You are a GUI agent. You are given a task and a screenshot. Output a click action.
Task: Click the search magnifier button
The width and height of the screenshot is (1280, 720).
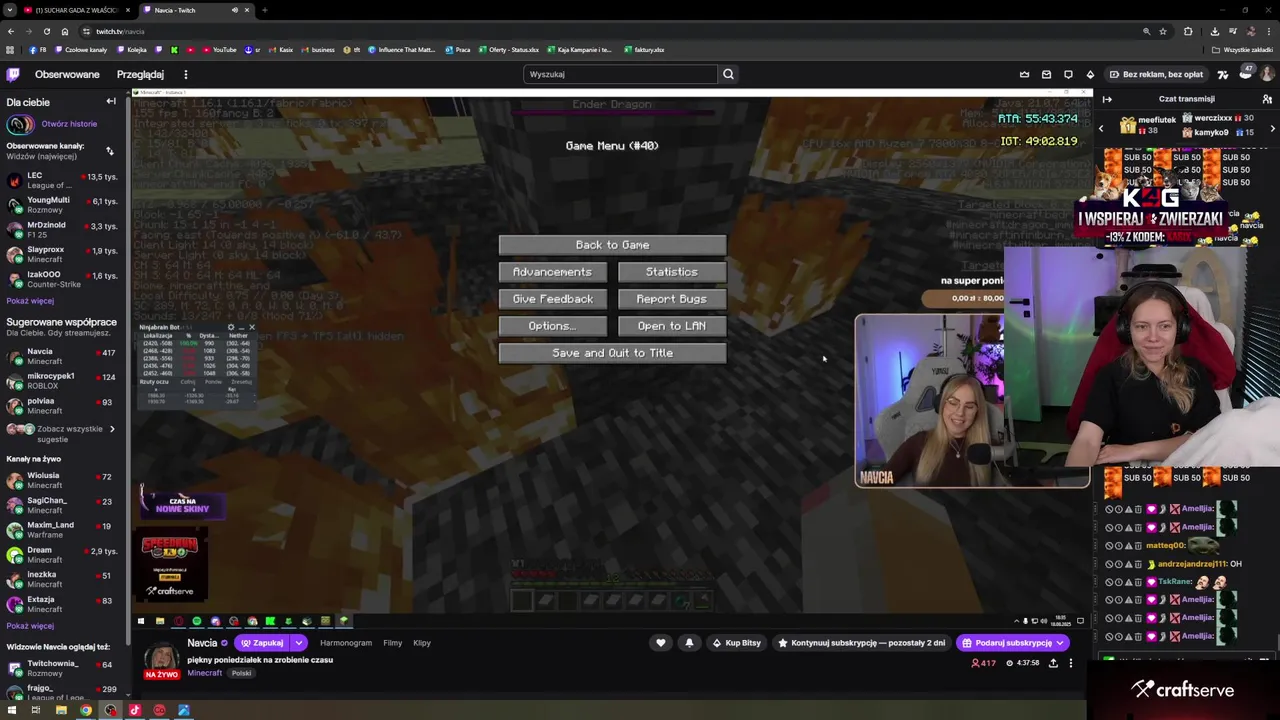click(x=728, y=74)
